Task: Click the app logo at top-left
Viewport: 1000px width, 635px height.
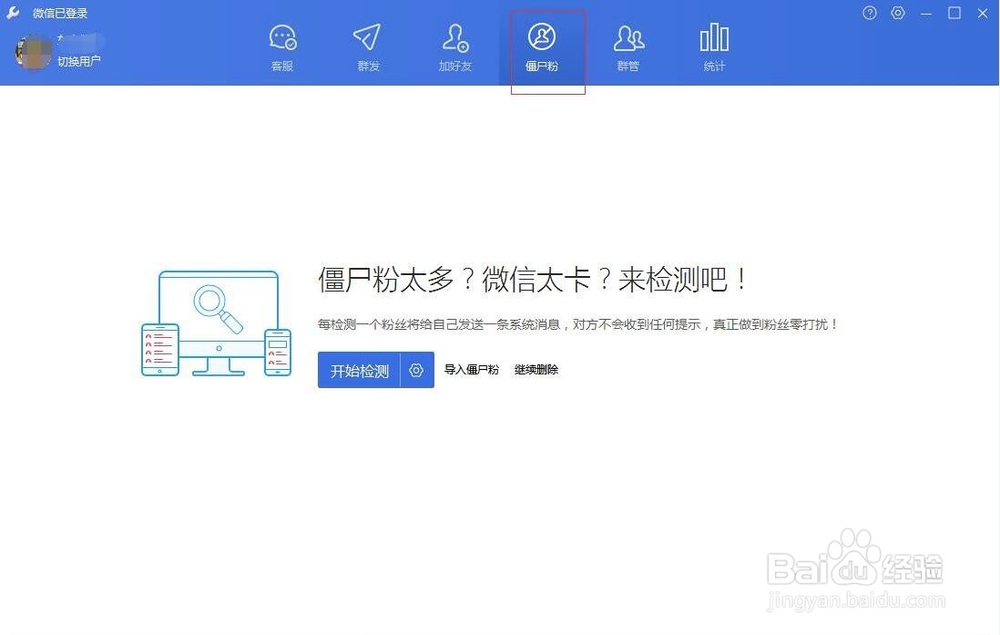Action: click(x=13, y=13)
